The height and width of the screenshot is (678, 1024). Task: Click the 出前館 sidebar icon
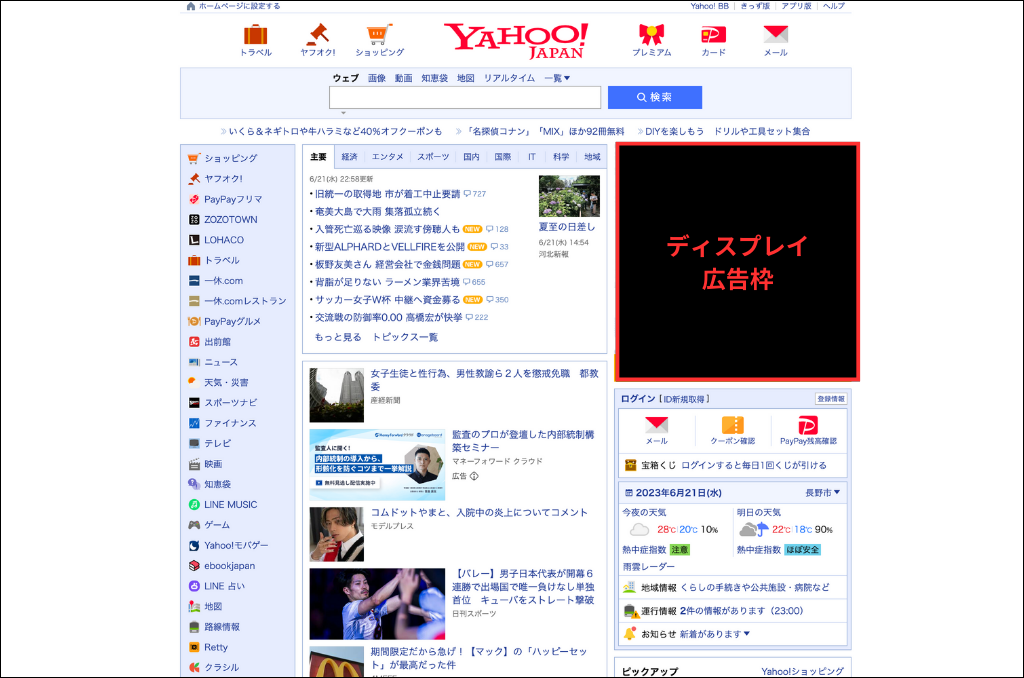(194, 342)
